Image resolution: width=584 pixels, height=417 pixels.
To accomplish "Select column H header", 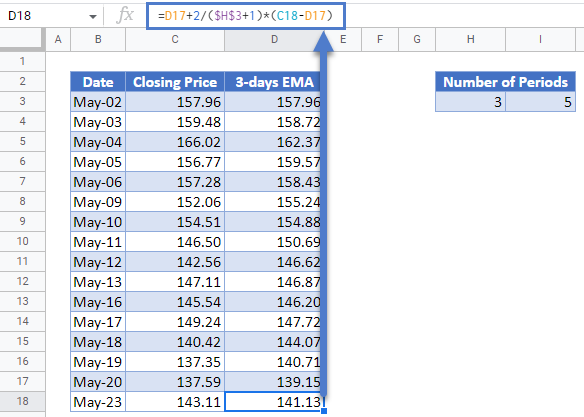I will [470, 39].
